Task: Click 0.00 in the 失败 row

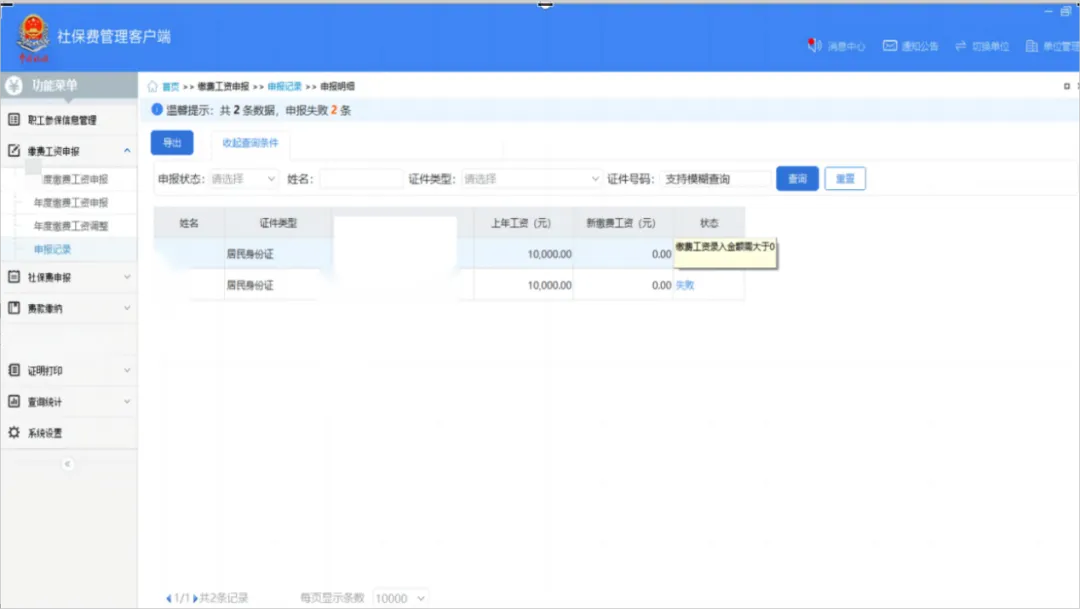Action: pos(661,285)
